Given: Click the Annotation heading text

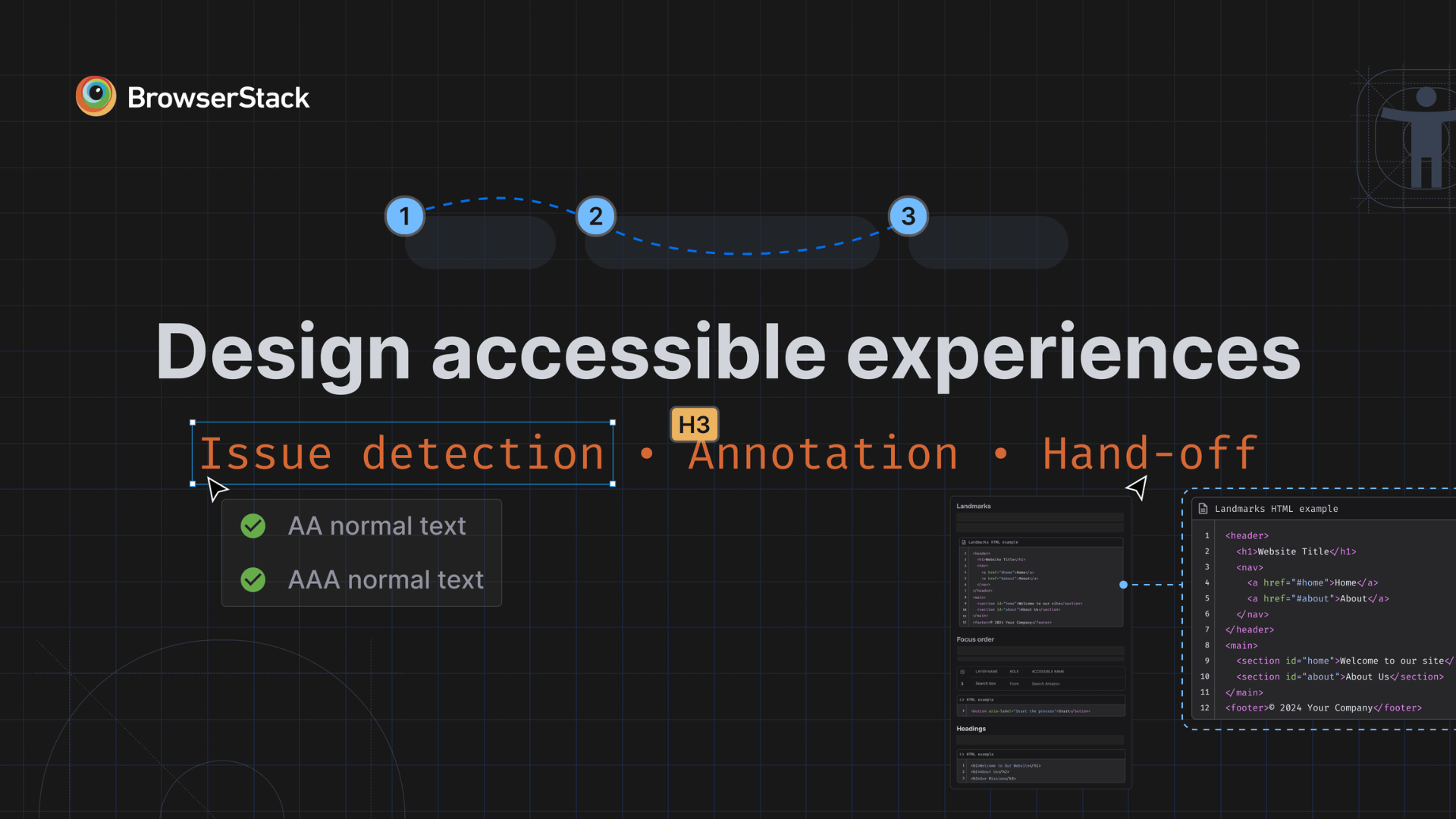Looking at the screenshot, I should tap(823, 453).
